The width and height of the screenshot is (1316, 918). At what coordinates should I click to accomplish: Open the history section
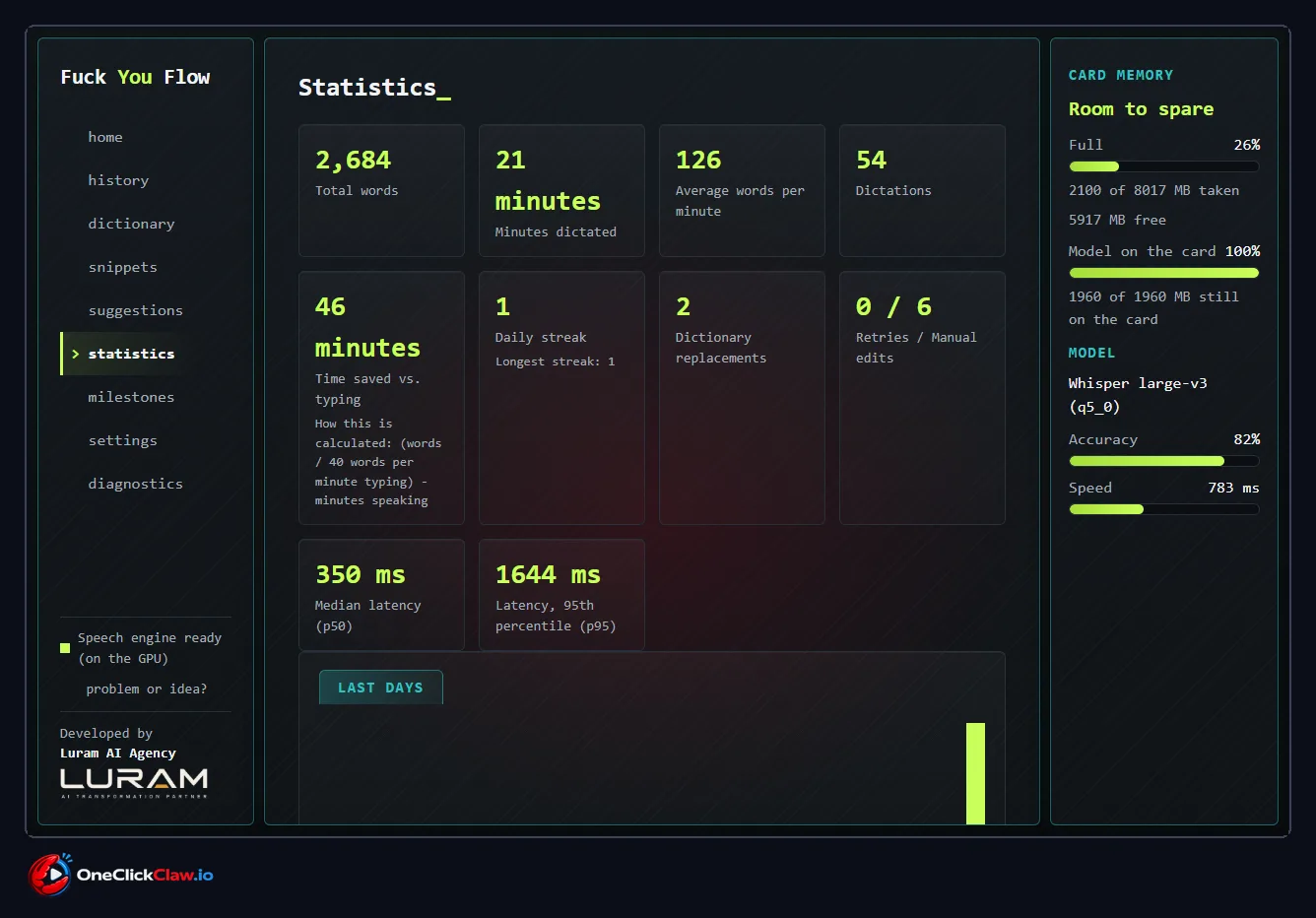[118, 180]
